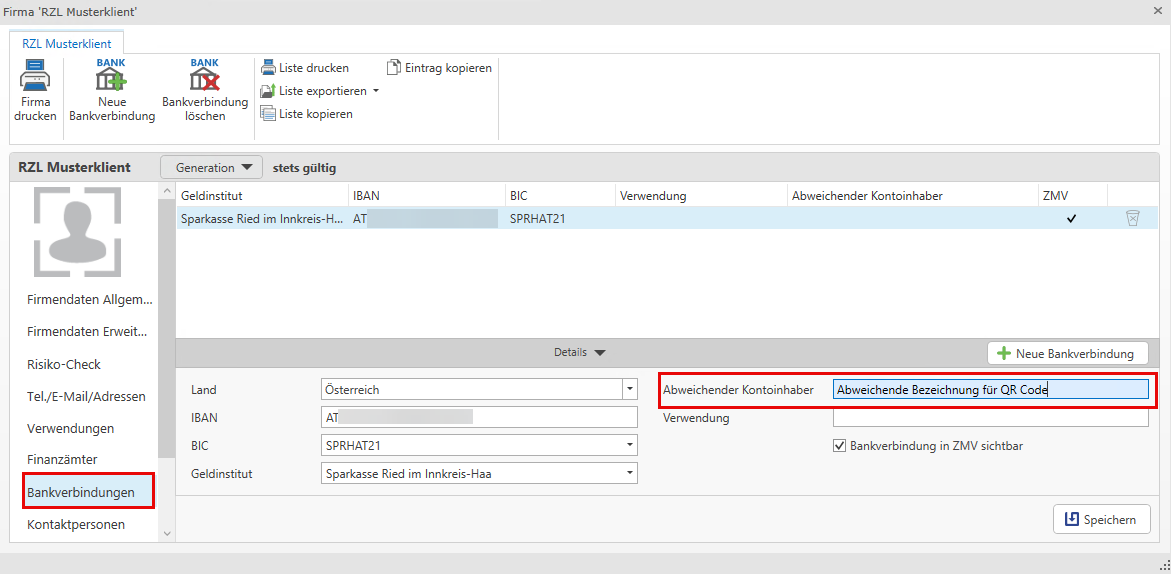Click the Firma drucken printer icon
The width and height of the screenshot is (1171, 574).
point(35,77)
